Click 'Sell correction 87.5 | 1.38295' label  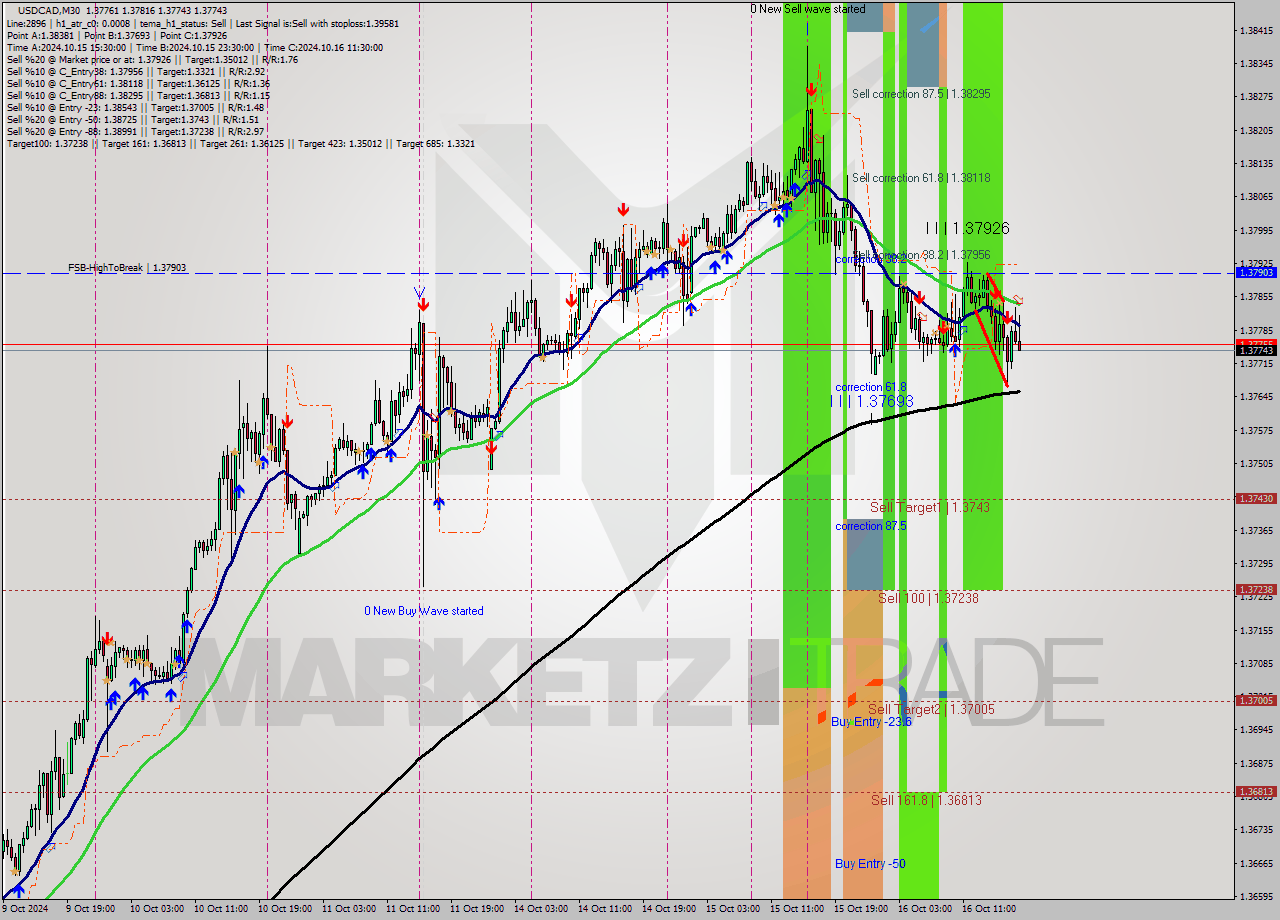click(x=921, y=94)
